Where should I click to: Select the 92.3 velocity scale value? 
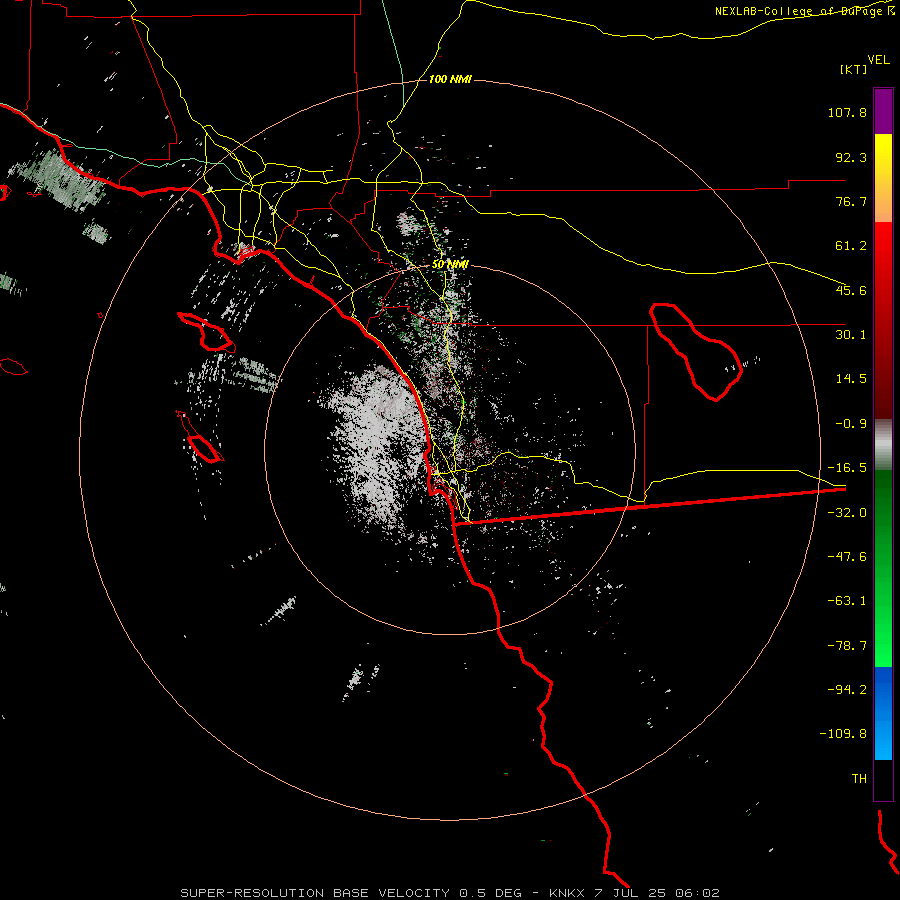pyautogui.click(x=851, y=157)
